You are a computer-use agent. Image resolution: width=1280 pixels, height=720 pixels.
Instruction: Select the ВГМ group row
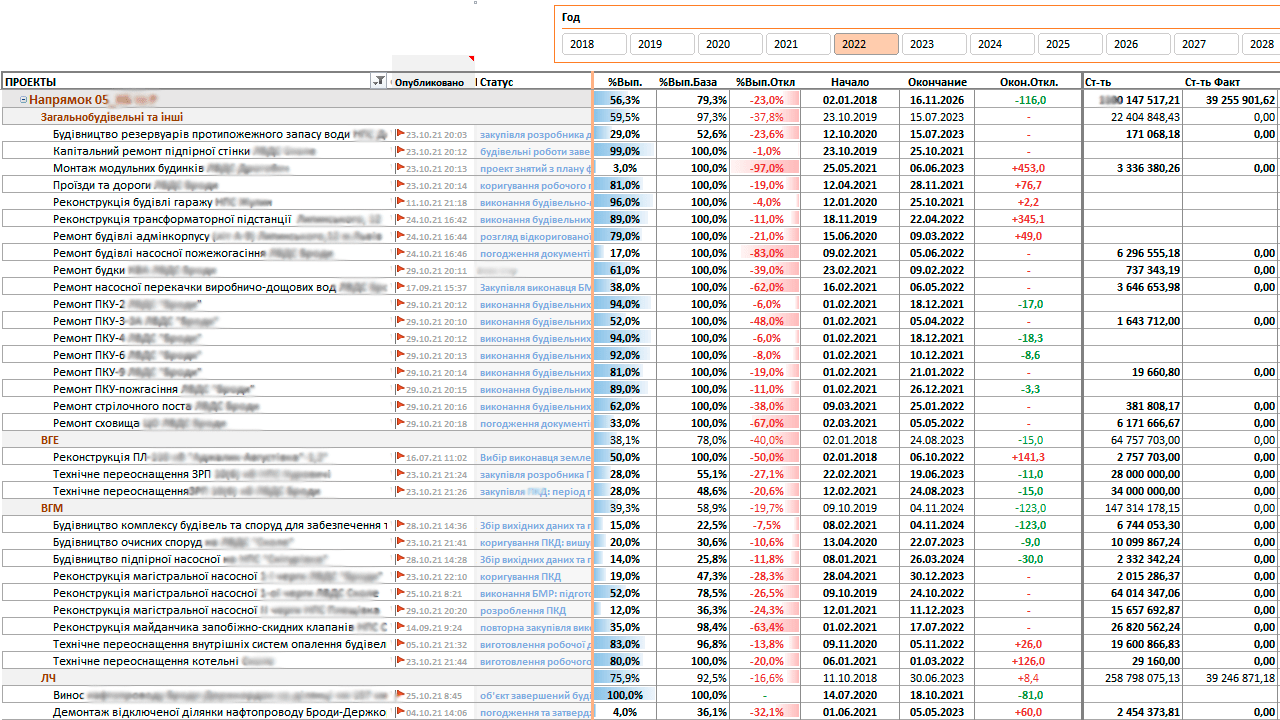click(x=52, y=508)
